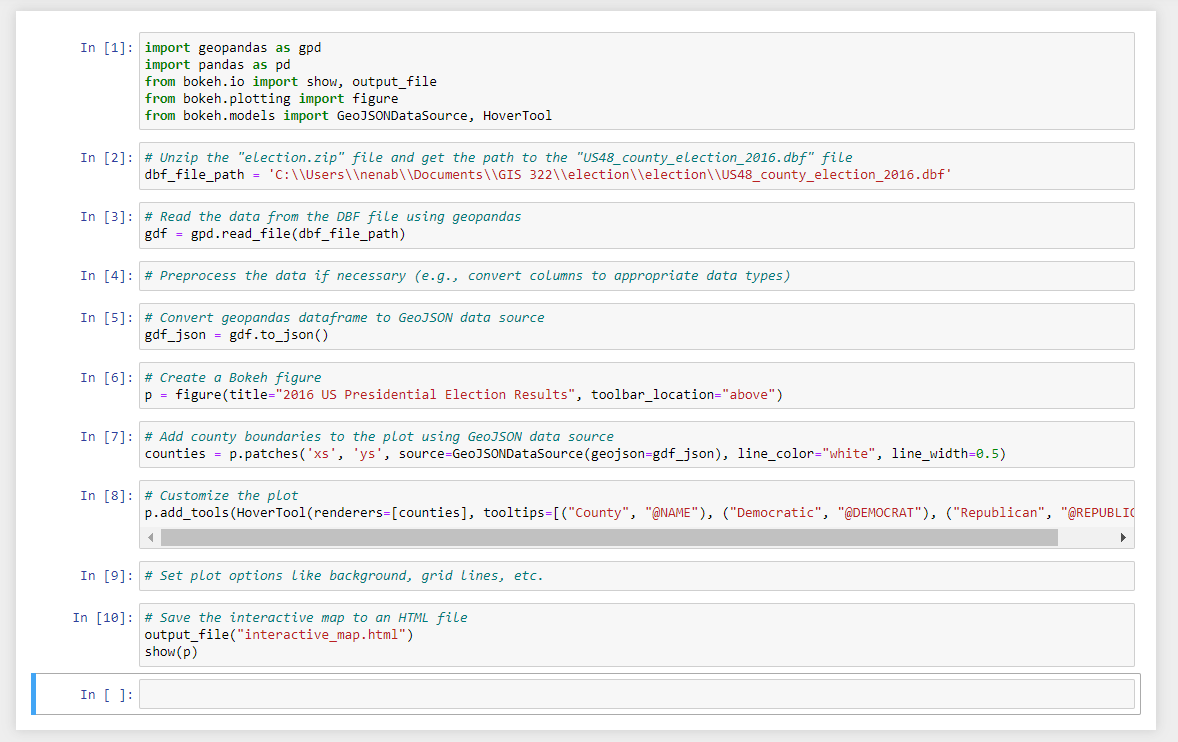Click the In [10]: prompt label
1178x742 pixels.
[x=103, y=618]
